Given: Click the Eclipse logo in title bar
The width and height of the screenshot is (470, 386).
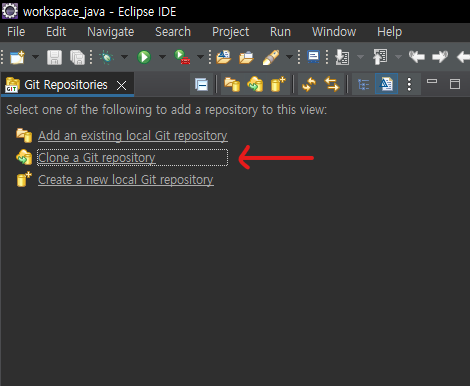Looking at the screenshot, I should [10, 11].
